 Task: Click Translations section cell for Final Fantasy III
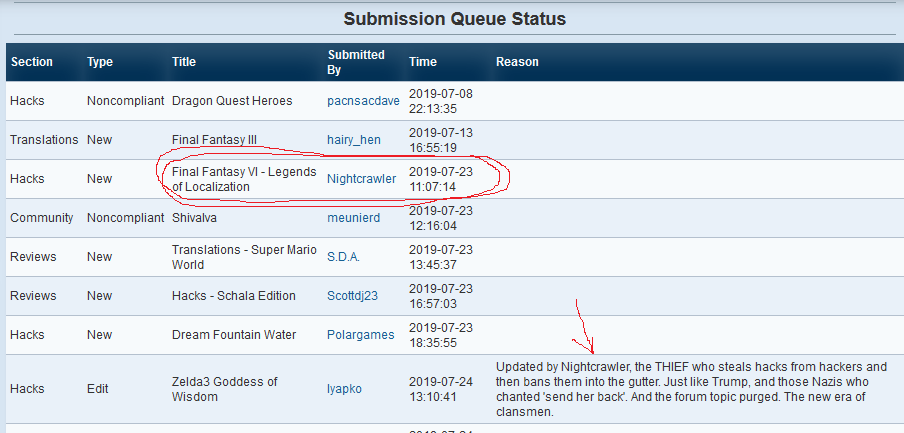point(44,140)
